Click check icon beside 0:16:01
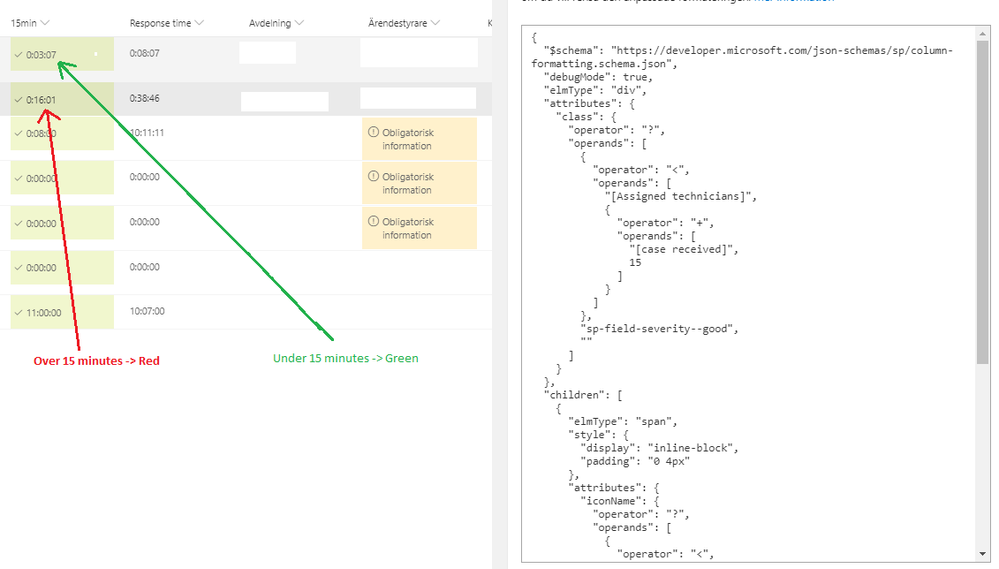This screenshot has height=569, width=999. [18, 100]
